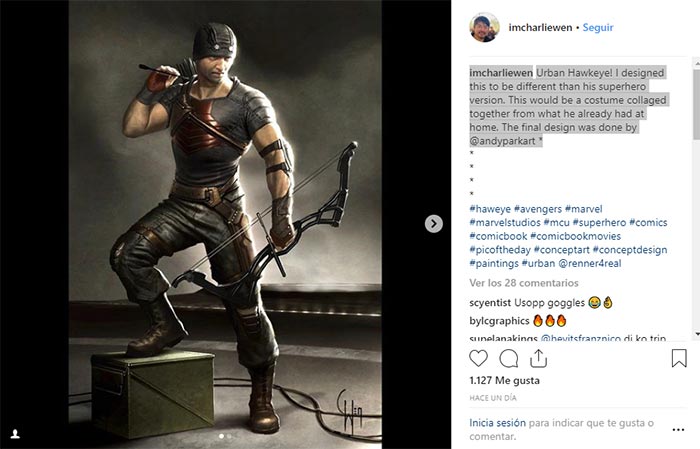The image size is (700, 449).
Task: Open bylcgraphics commenter profile
Action: click(499, 321)
